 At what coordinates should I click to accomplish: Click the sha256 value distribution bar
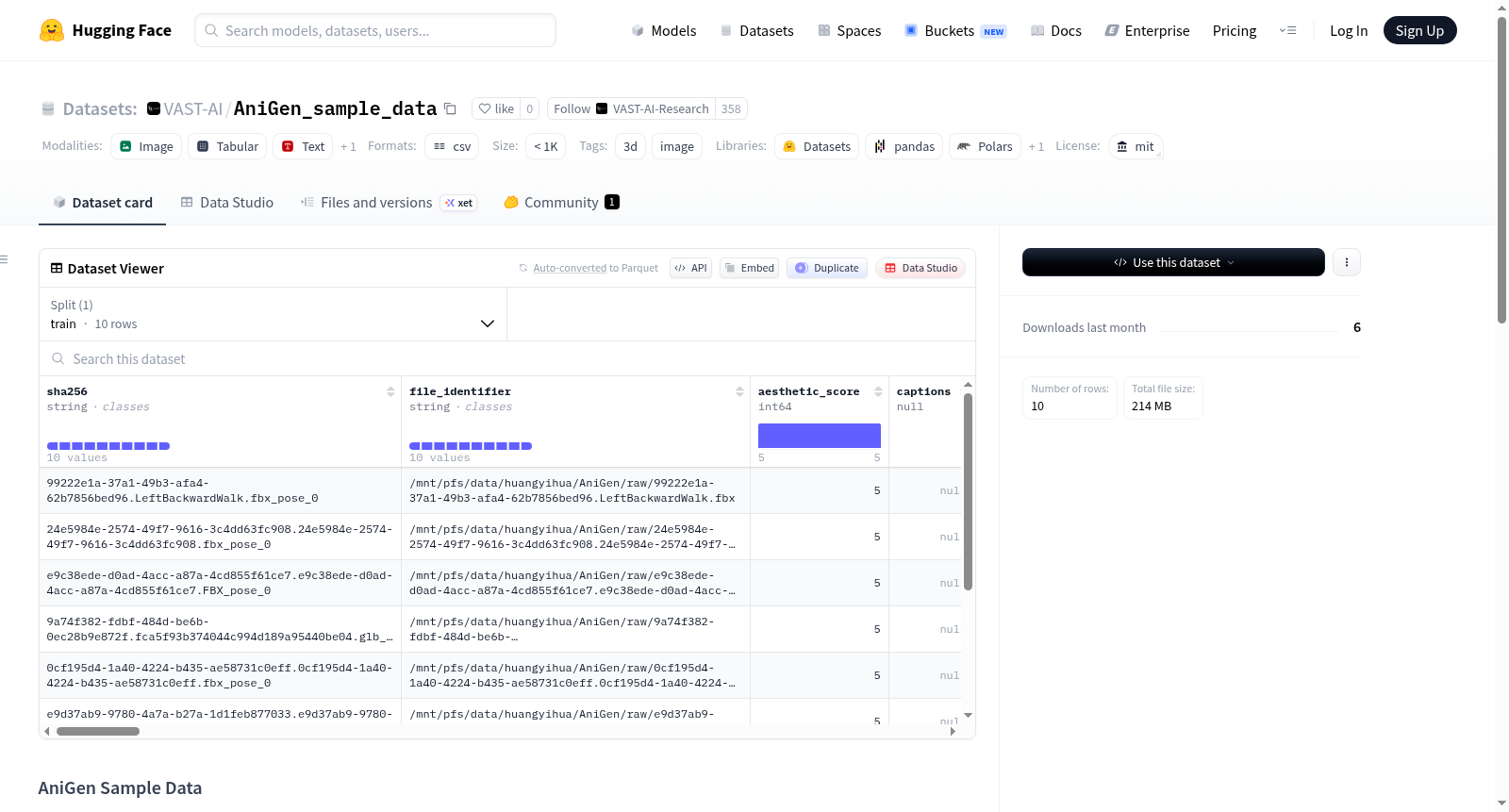tap(108, 446)
